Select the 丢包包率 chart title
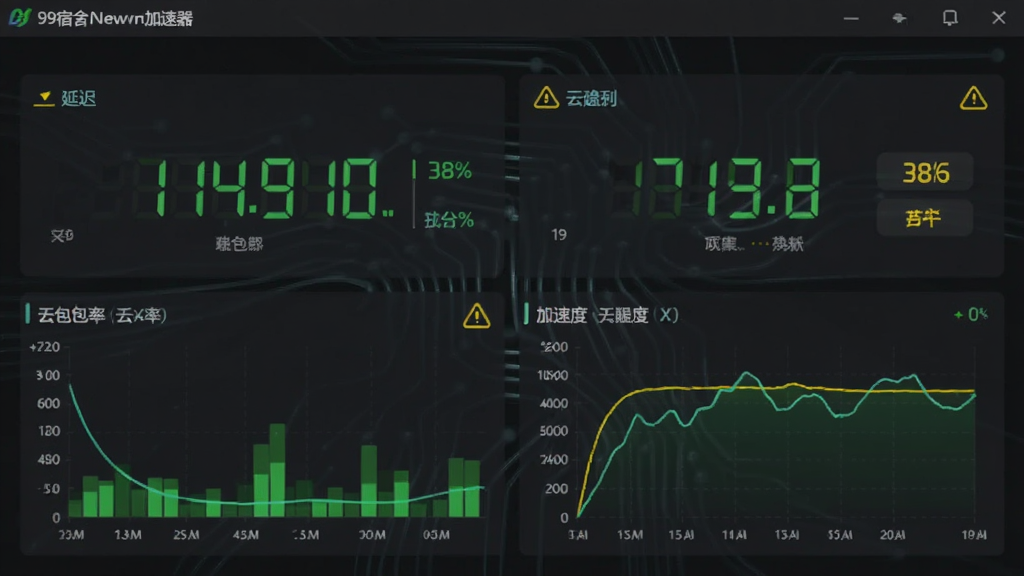Screen dimensions: 1024x576 click(x=102, y=315)
